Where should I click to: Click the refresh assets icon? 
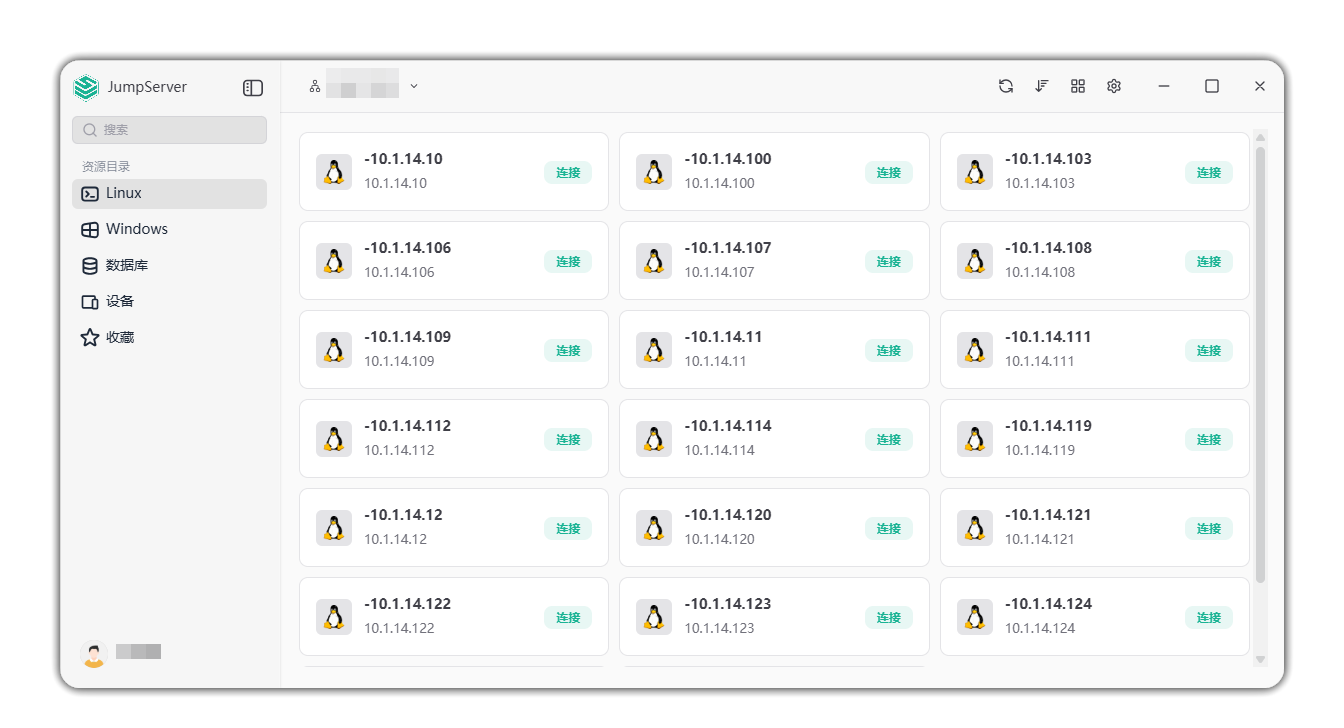(1006, 86)
